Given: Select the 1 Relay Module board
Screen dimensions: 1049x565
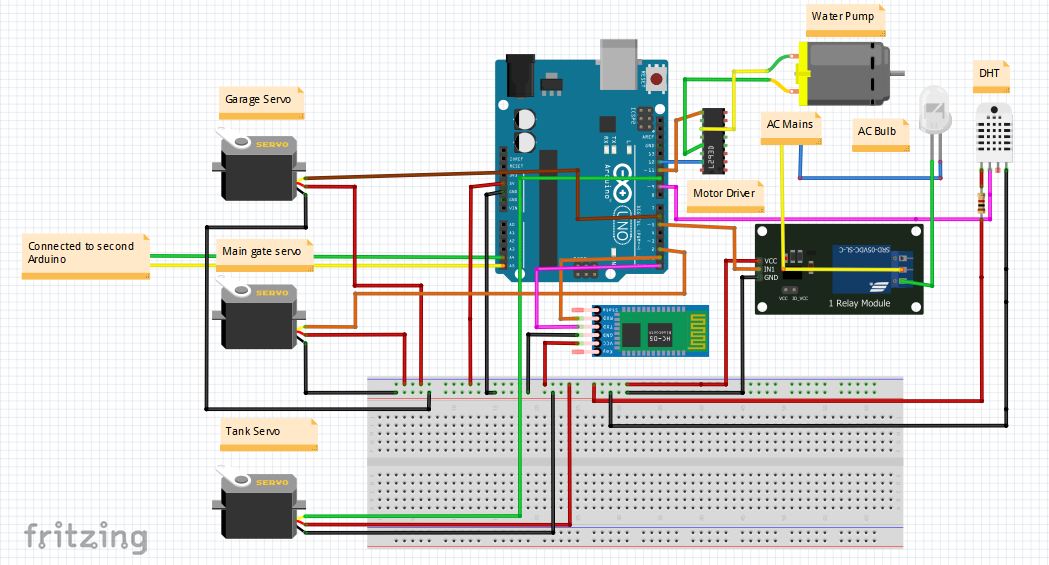Looking at the screenshot, I should point(840,269).
